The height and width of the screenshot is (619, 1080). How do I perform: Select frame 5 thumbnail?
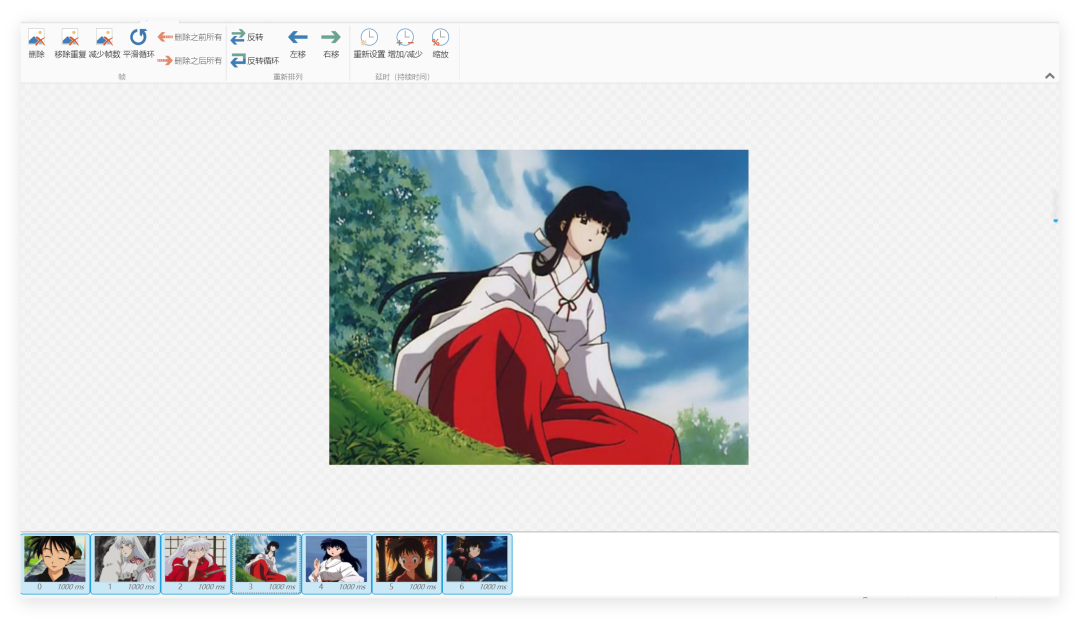pyautogui.click(x=406, y=563)
